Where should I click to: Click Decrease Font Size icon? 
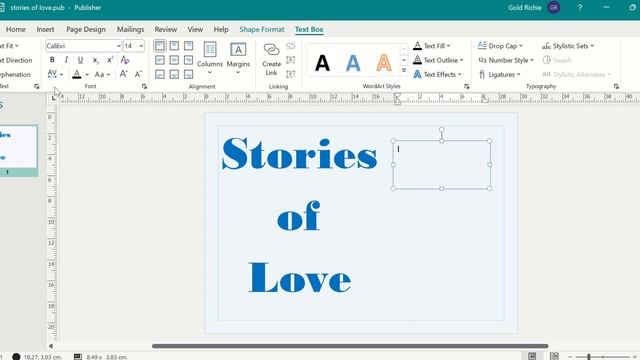pos(138,74)
